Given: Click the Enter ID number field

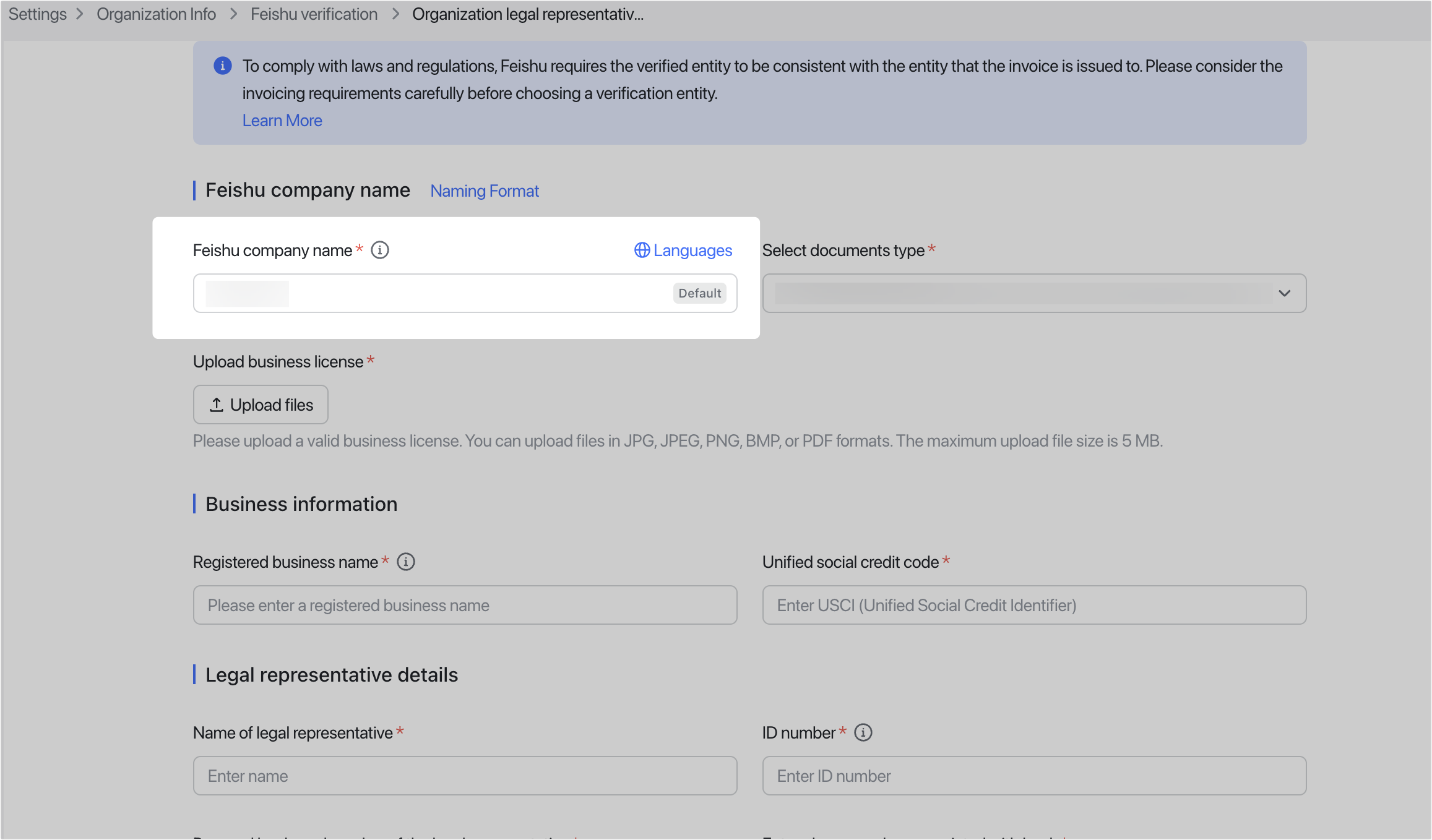Looking at the screenshot, I should (x=1034, y=775).
